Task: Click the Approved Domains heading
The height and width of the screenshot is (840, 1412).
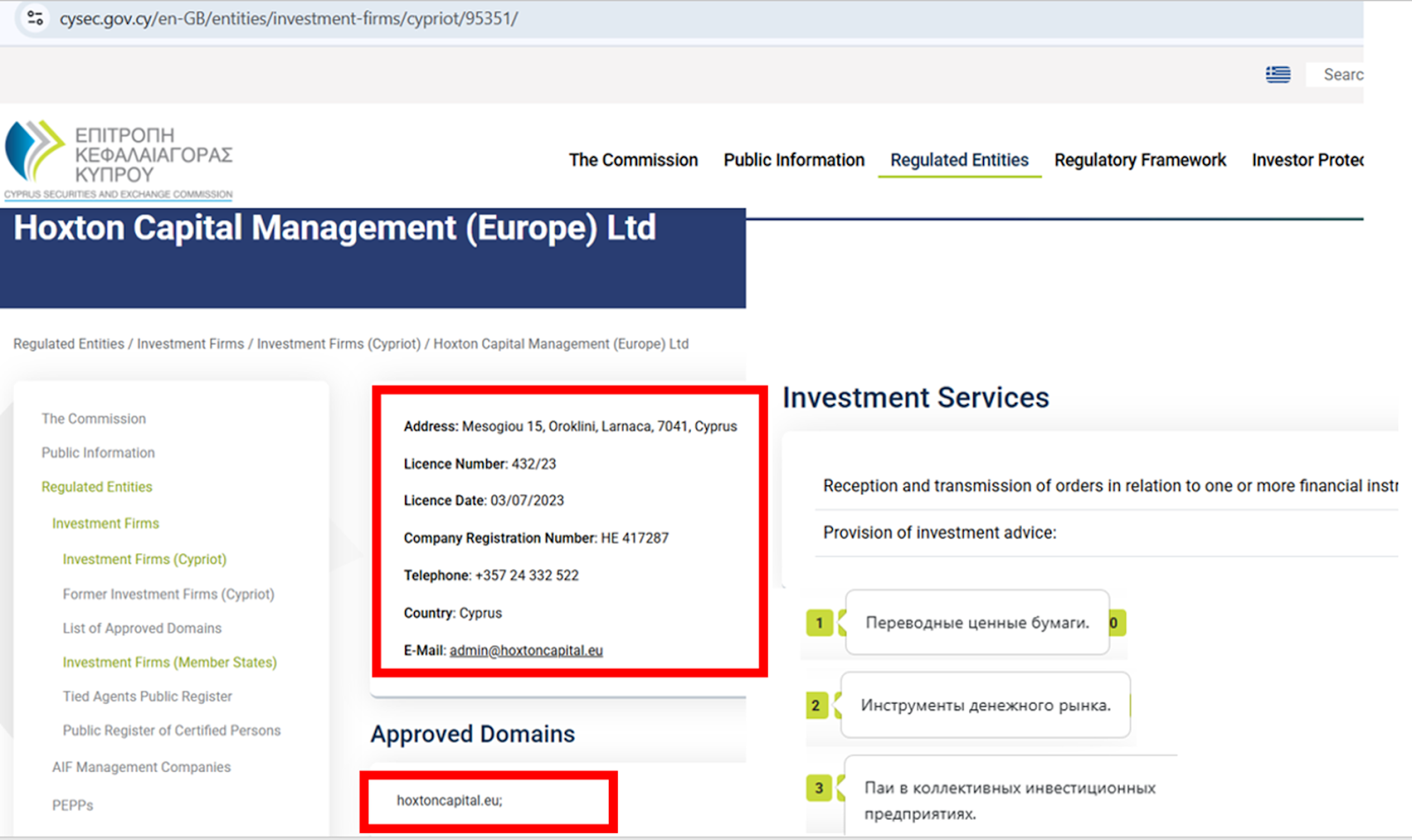Action: (x=472, y=734)
